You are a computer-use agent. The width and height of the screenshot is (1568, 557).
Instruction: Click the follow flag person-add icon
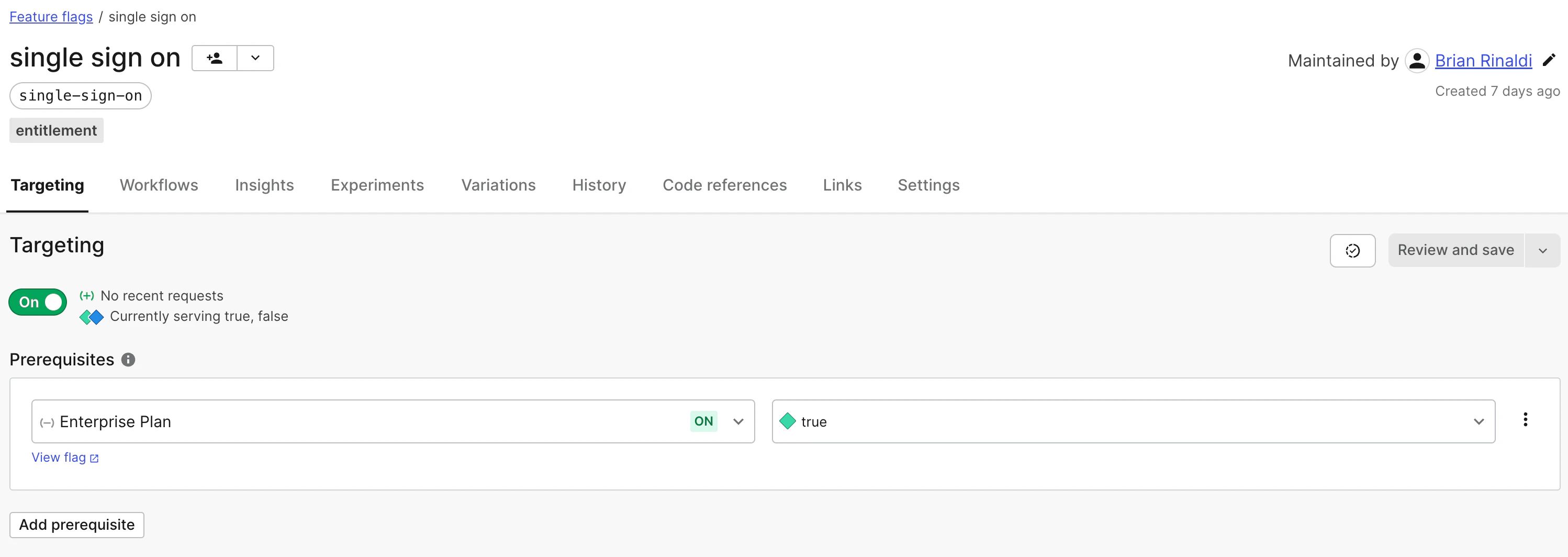tap(214, 58)
